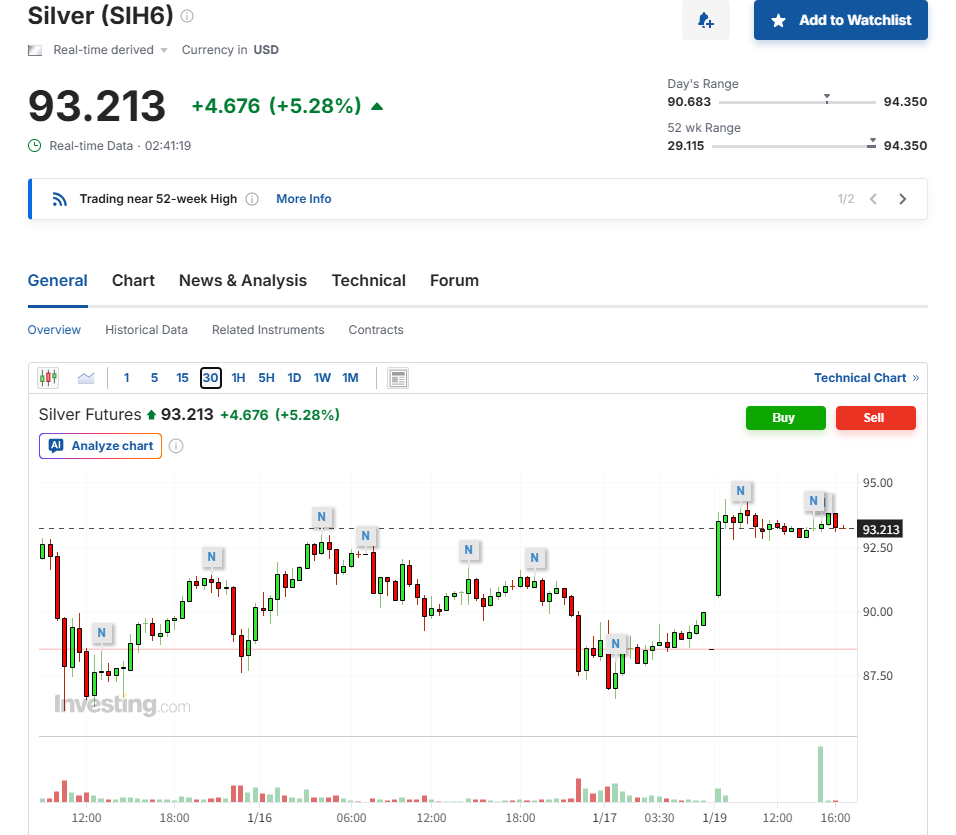Viewport: 956px width, 835px height.
Task: Set chart interval to 1H
Action: point(238,378)
